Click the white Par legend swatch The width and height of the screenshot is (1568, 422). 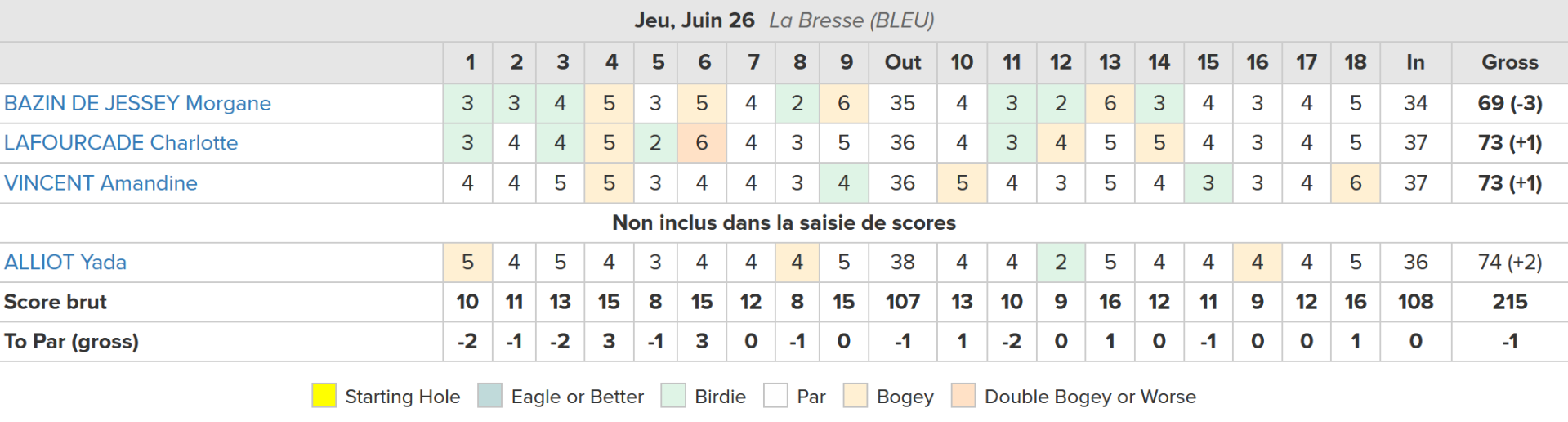(775, 396)
